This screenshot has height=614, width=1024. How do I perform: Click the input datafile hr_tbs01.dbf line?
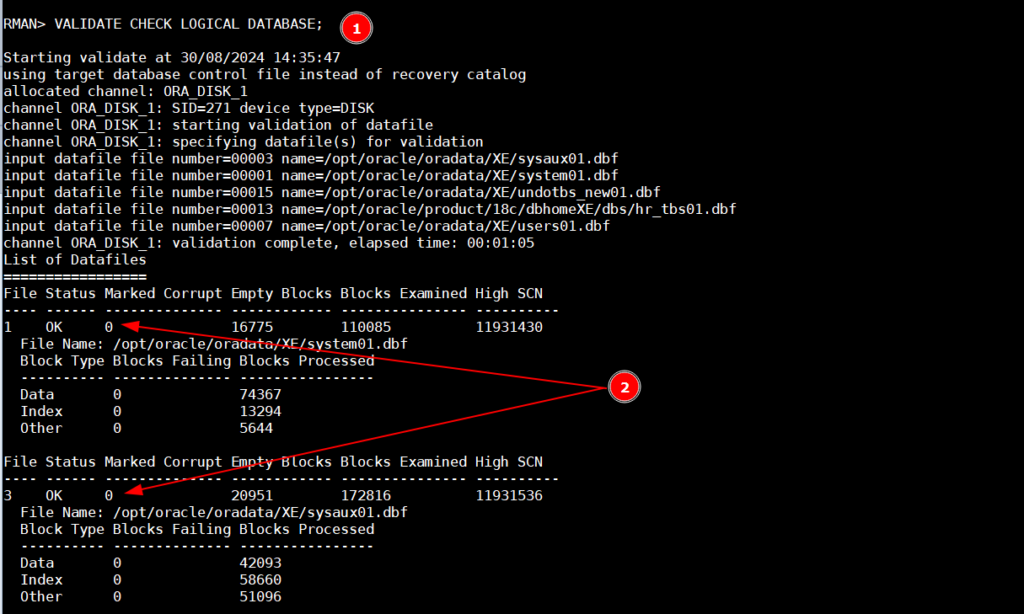369,209
